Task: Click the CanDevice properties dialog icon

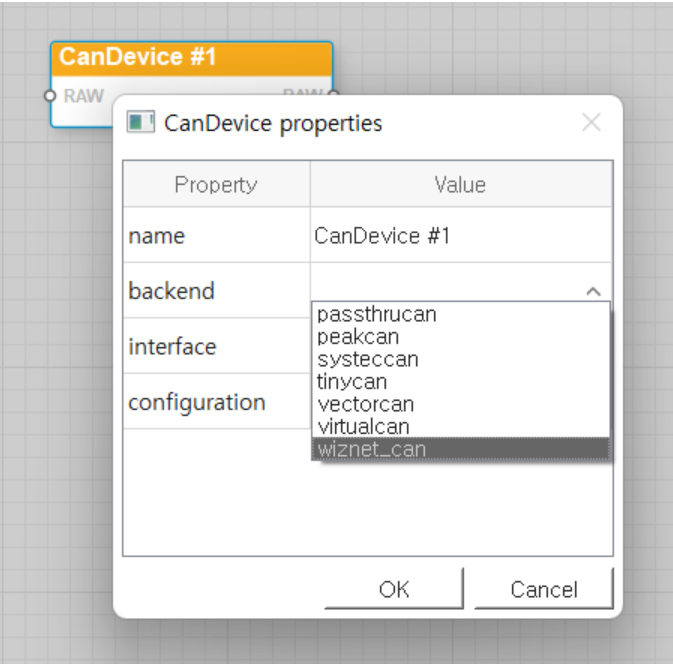Action: point(140,124)
